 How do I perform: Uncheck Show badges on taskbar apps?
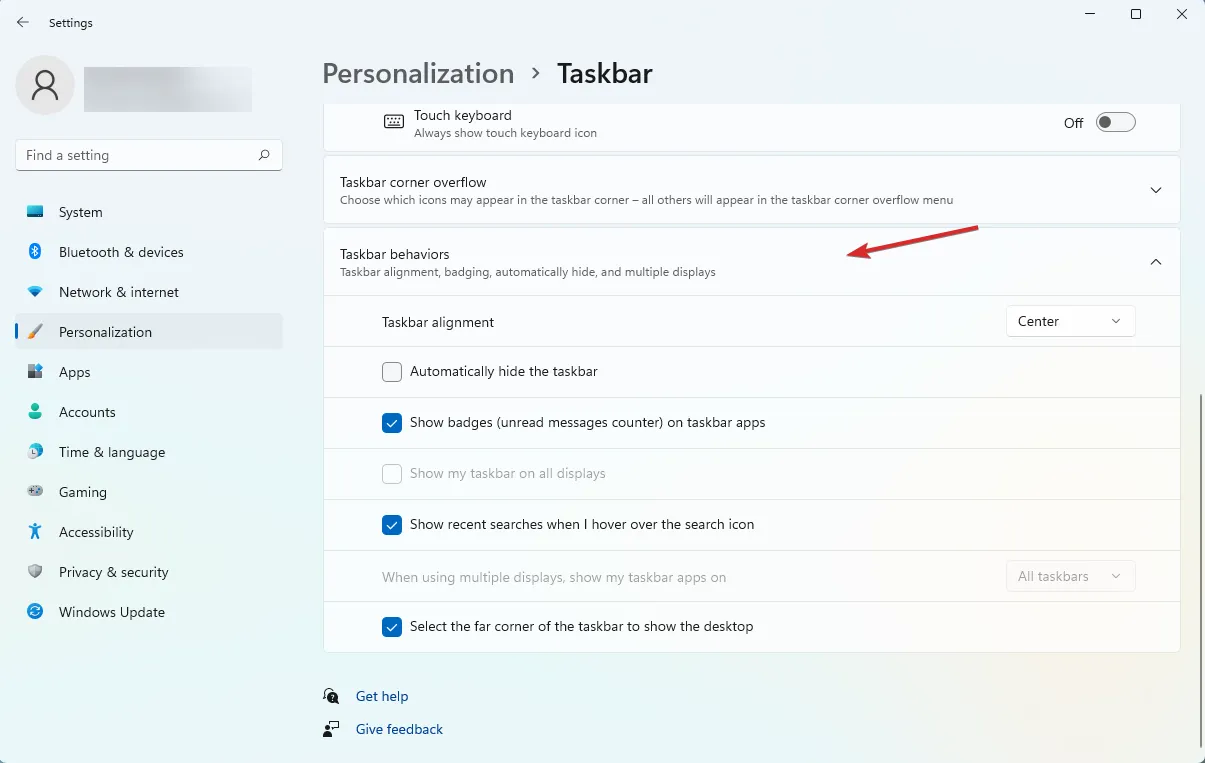click(x=392, y=423)
